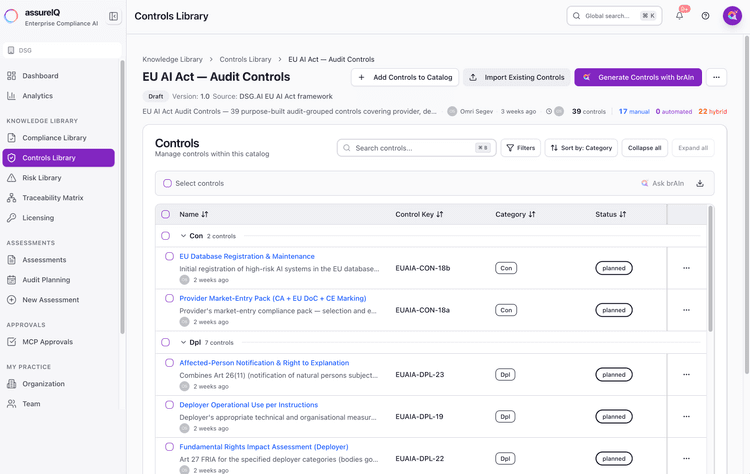Sort the table by Status column
Screen dimensions: 750x474
pyautogui.click(x=610, y=214)
